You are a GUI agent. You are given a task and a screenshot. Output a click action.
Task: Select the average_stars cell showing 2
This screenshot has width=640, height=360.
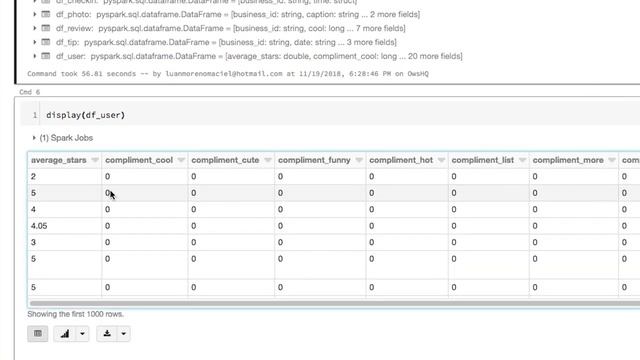[x=64, y=176]
